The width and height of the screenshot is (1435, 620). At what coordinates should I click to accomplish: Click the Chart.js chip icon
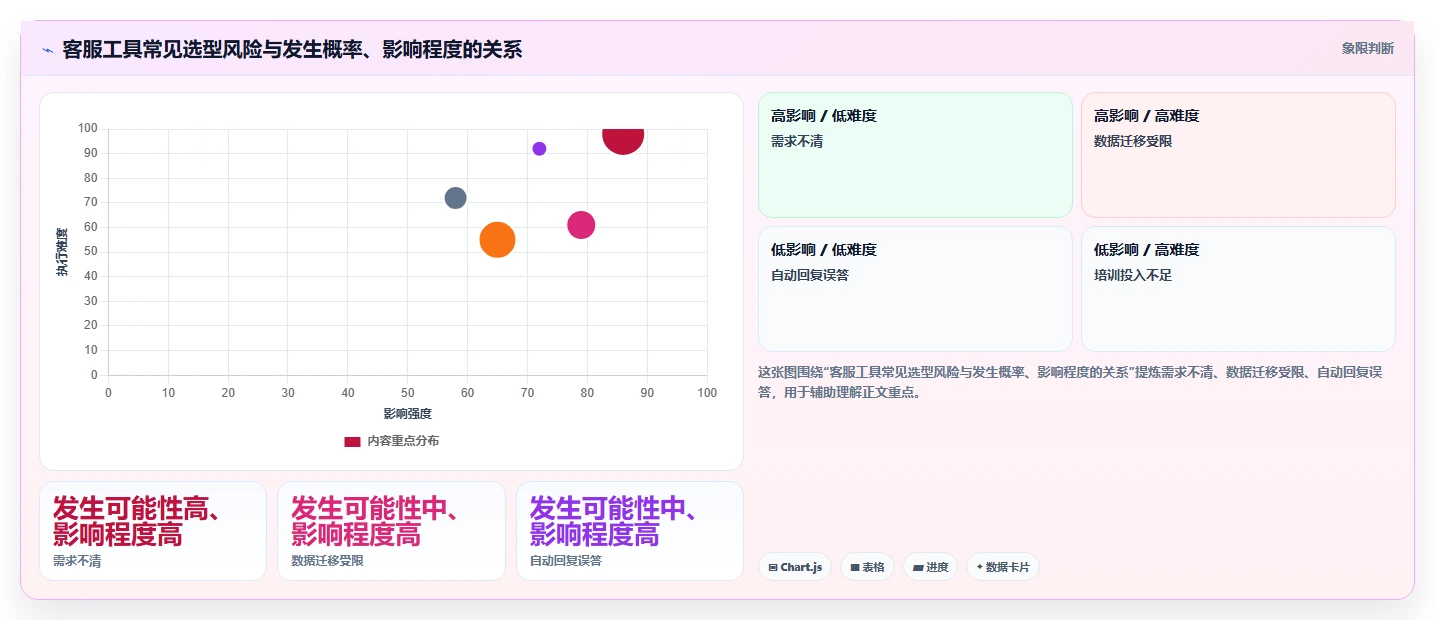[773, 568]
